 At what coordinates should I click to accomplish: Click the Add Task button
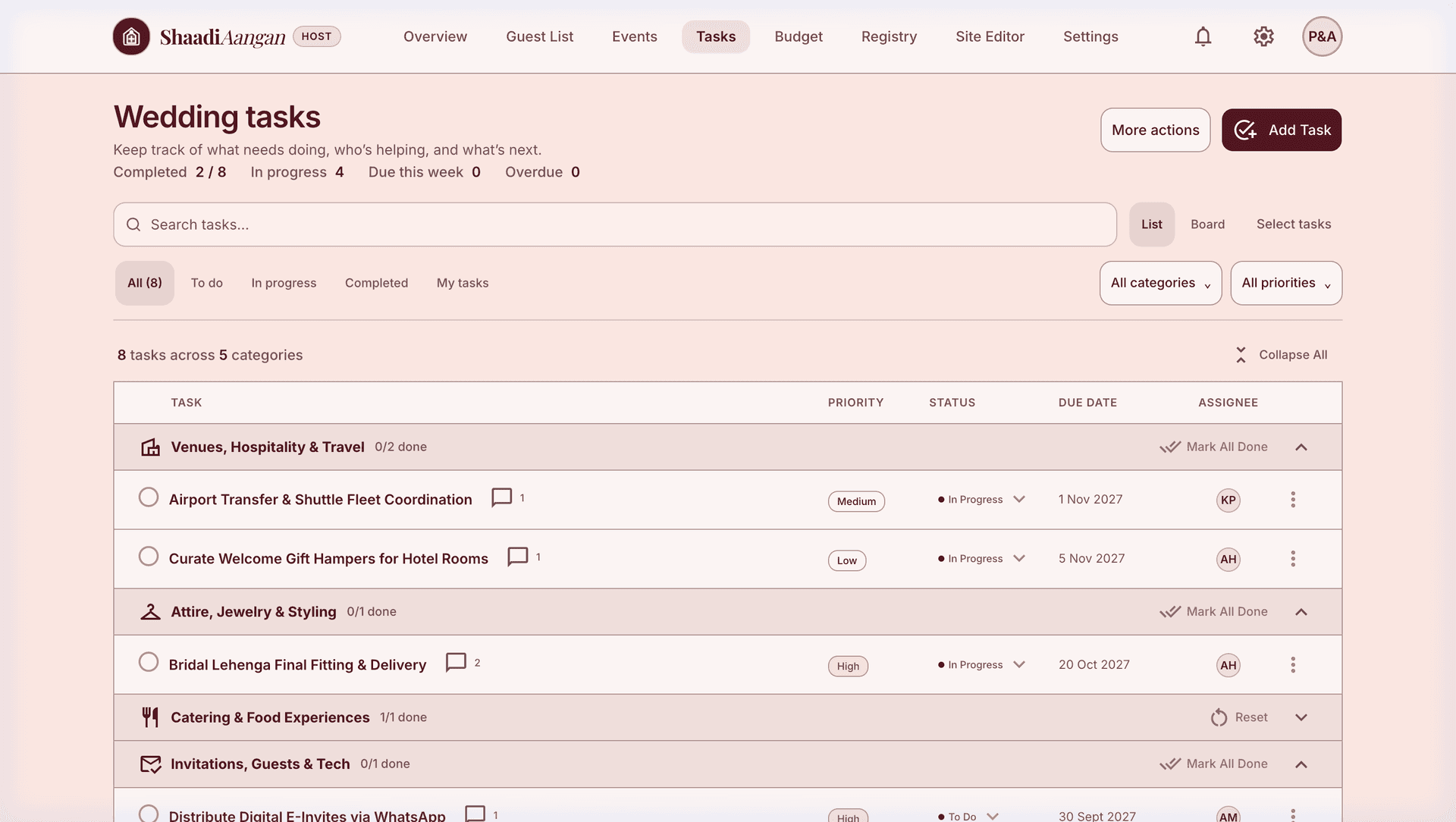(x=1282, y=130)
